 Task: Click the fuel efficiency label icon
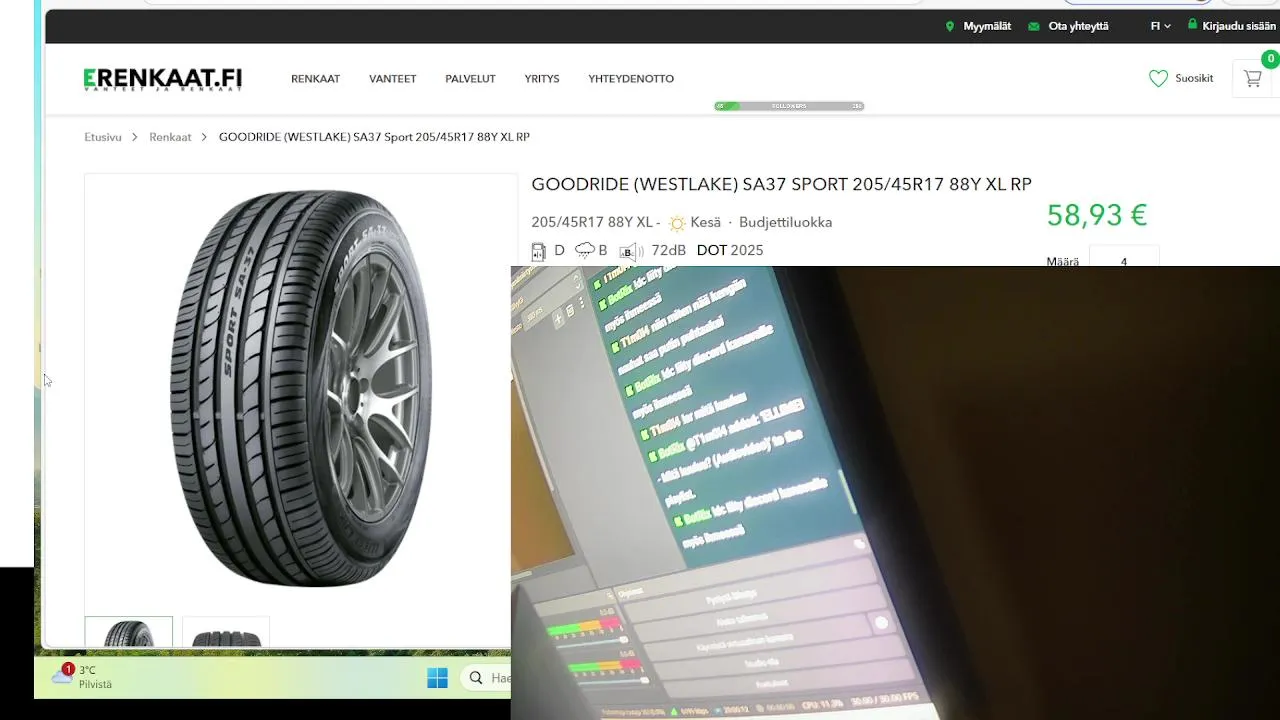pyautogui.click(x=538, y=251)
